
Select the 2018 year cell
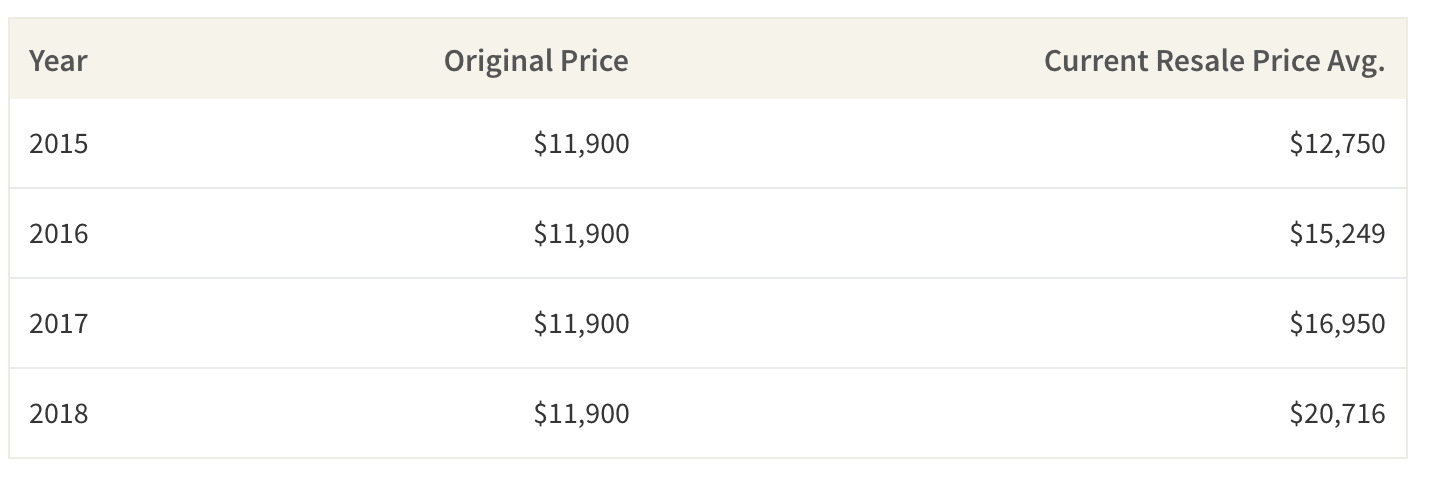58,413
